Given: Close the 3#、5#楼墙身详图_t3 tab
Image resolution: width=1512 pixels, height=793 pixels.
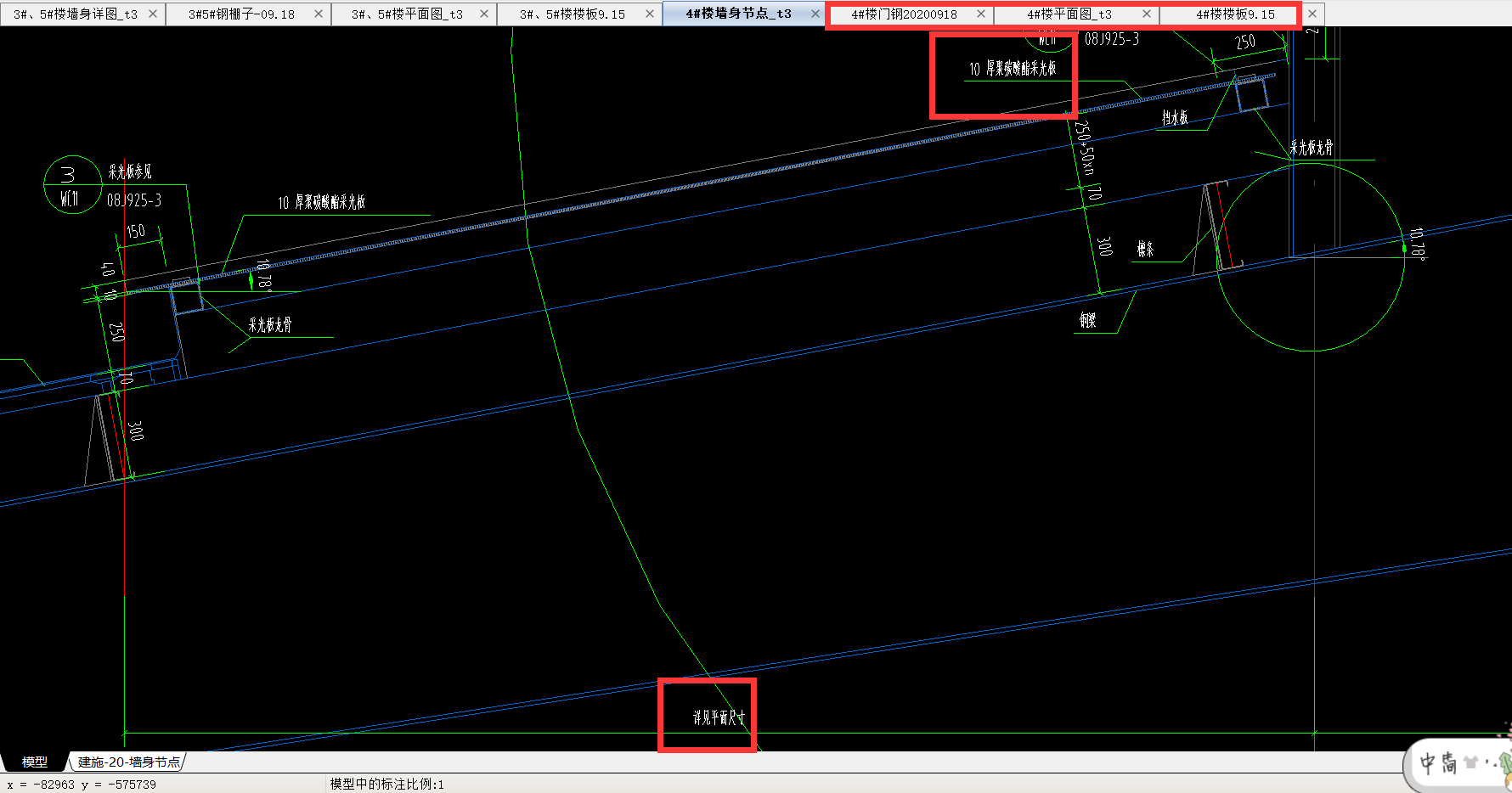Looking at the screenshot, I should point(153,14).
